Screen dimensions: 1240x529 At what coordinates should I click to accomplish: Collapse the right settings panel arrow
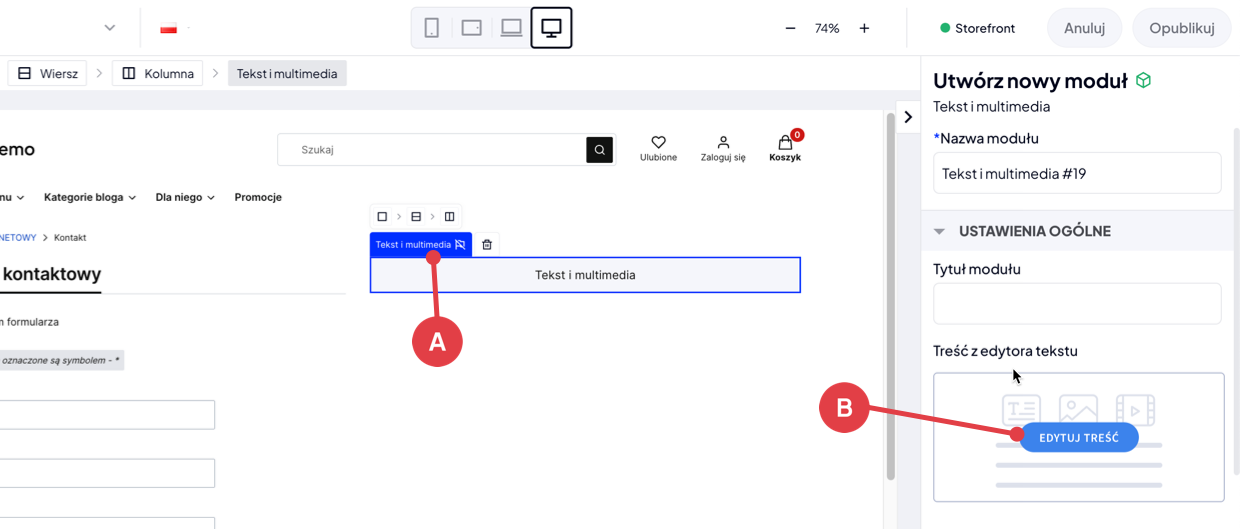(908, 116)
